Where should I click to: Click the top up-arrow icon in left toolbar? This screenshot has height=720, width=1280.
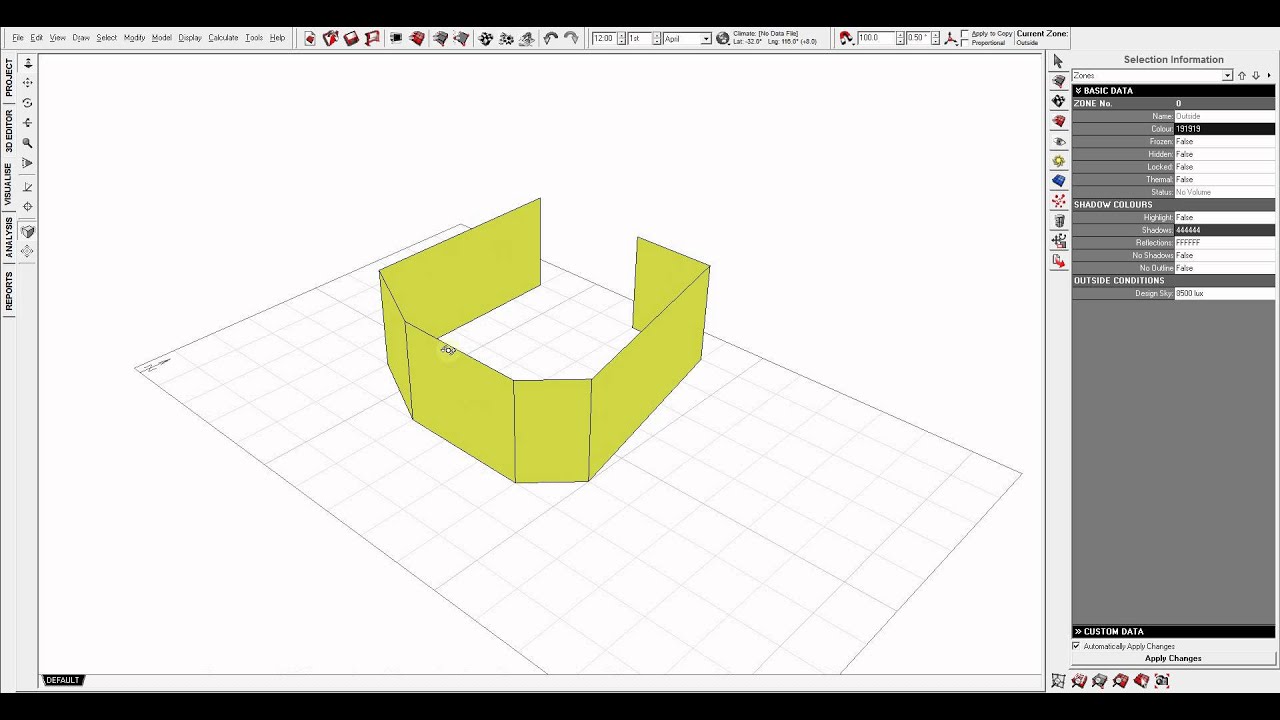click(27, 62)
